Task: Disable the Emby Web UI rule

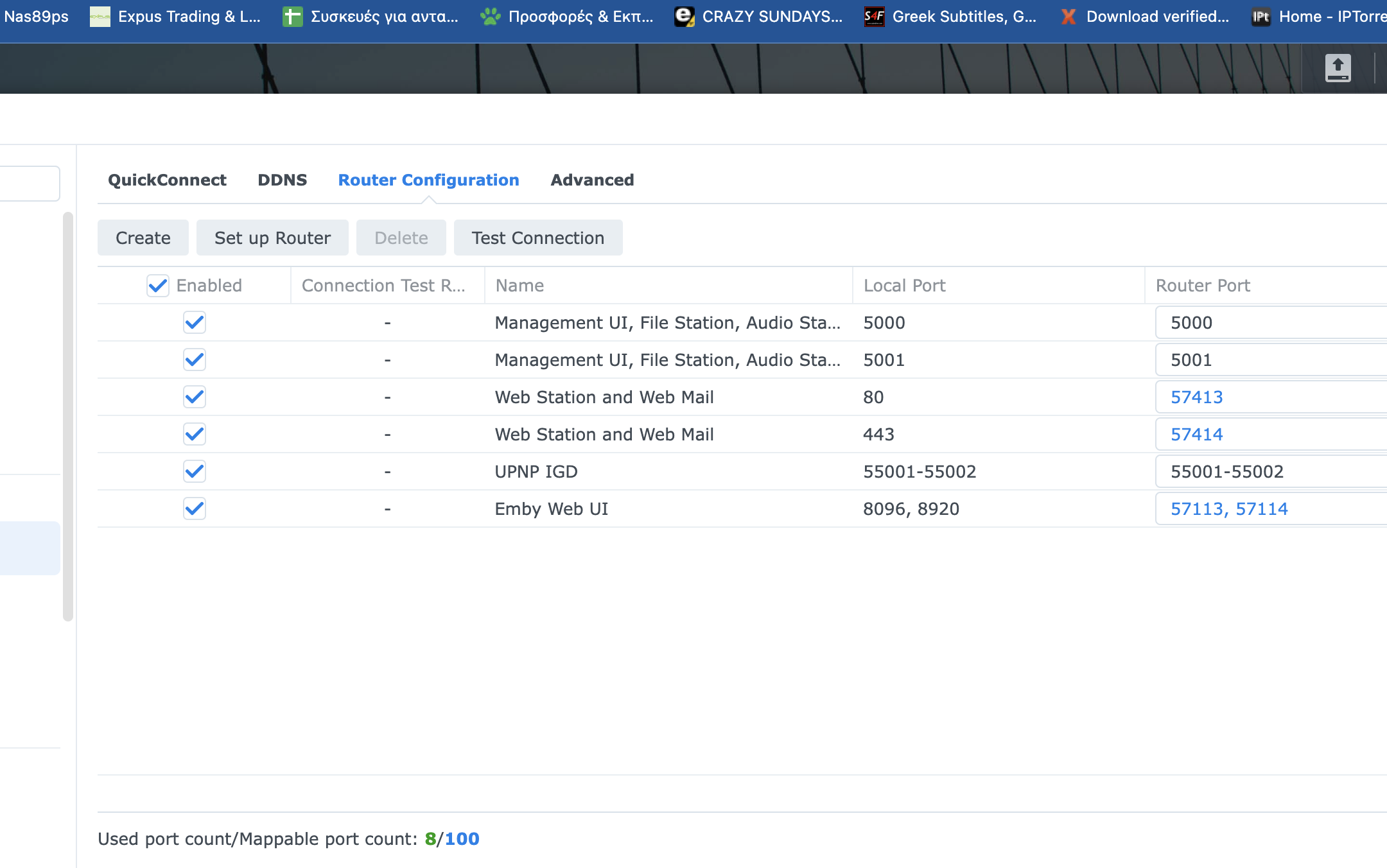Action: pyautogui.click(x=195, y=509)
